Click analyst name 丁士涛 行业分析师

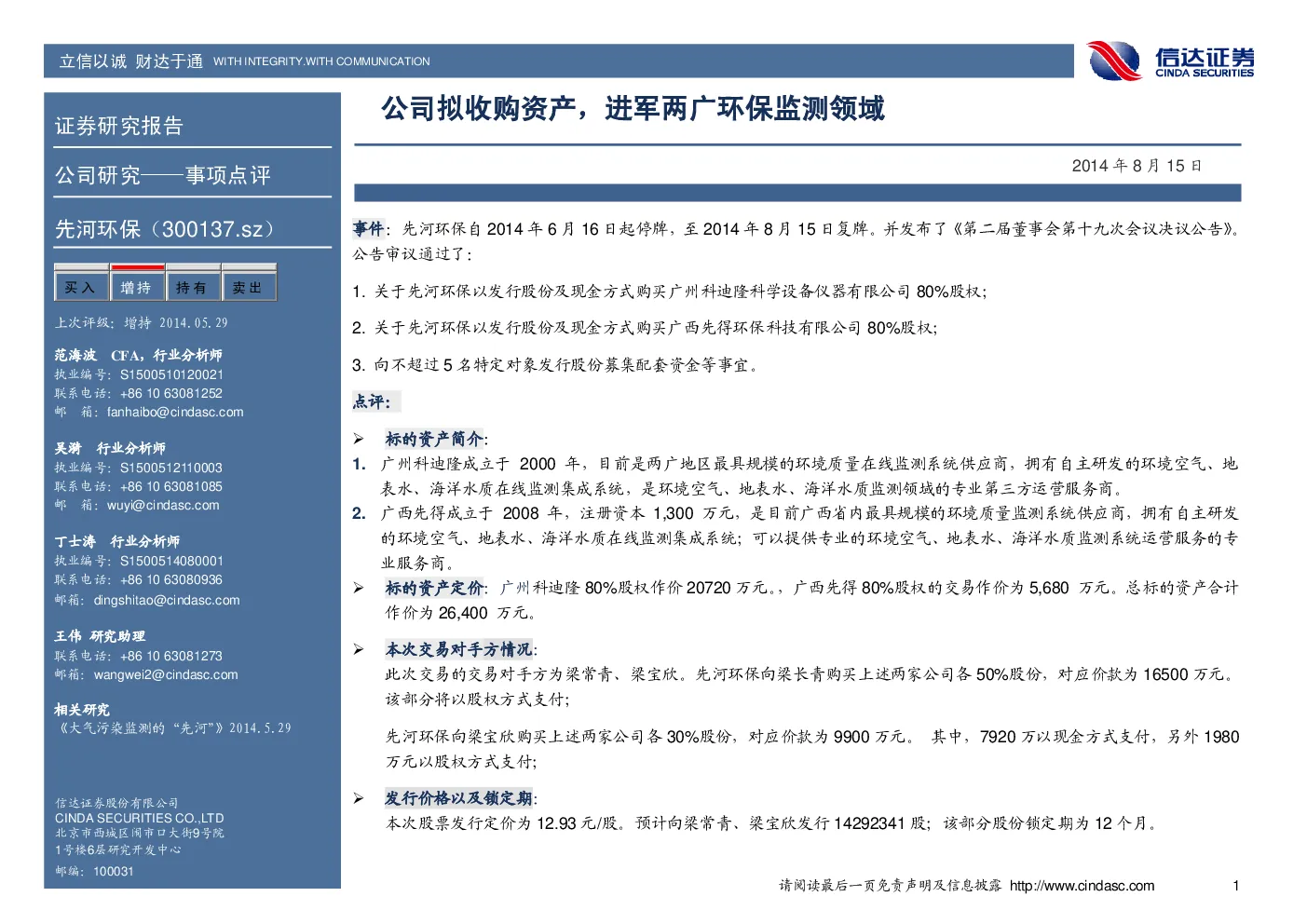117,541
